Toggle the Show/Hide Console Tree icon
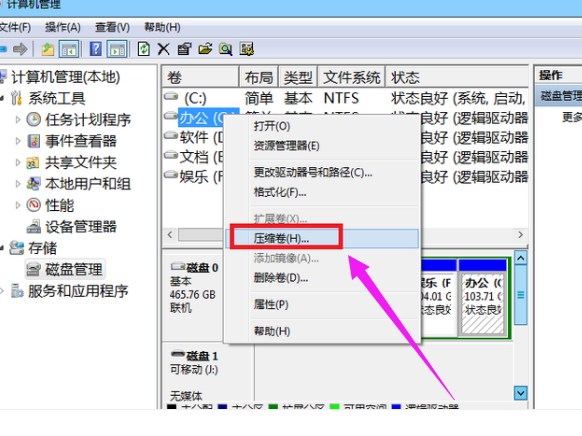 pyautogui.click(x=69, y=49)
